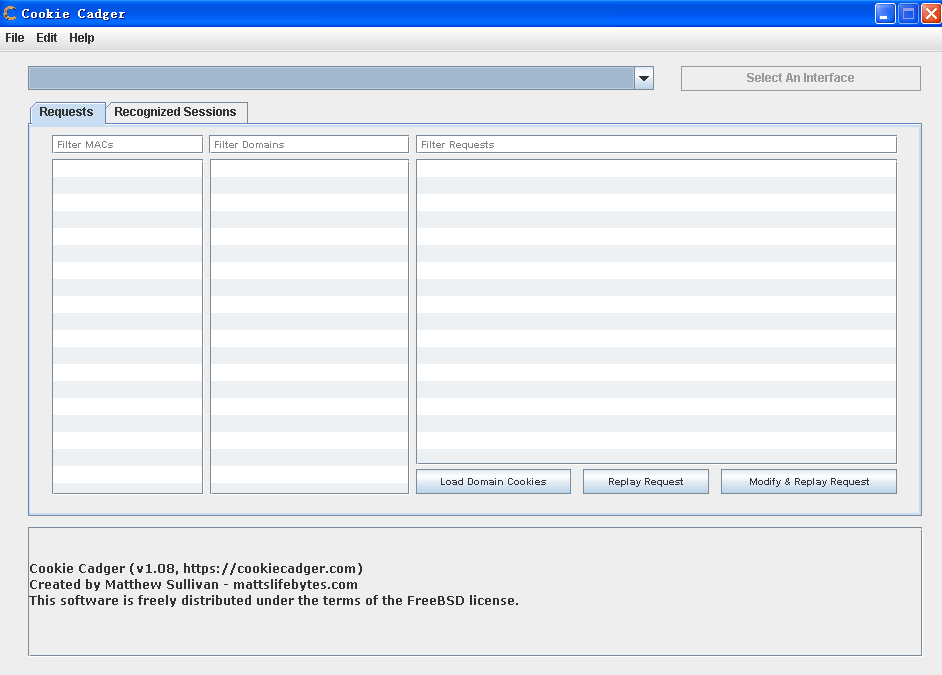Click the Select An Interface button
Viewport: 942px width, 675px height.
800,78
